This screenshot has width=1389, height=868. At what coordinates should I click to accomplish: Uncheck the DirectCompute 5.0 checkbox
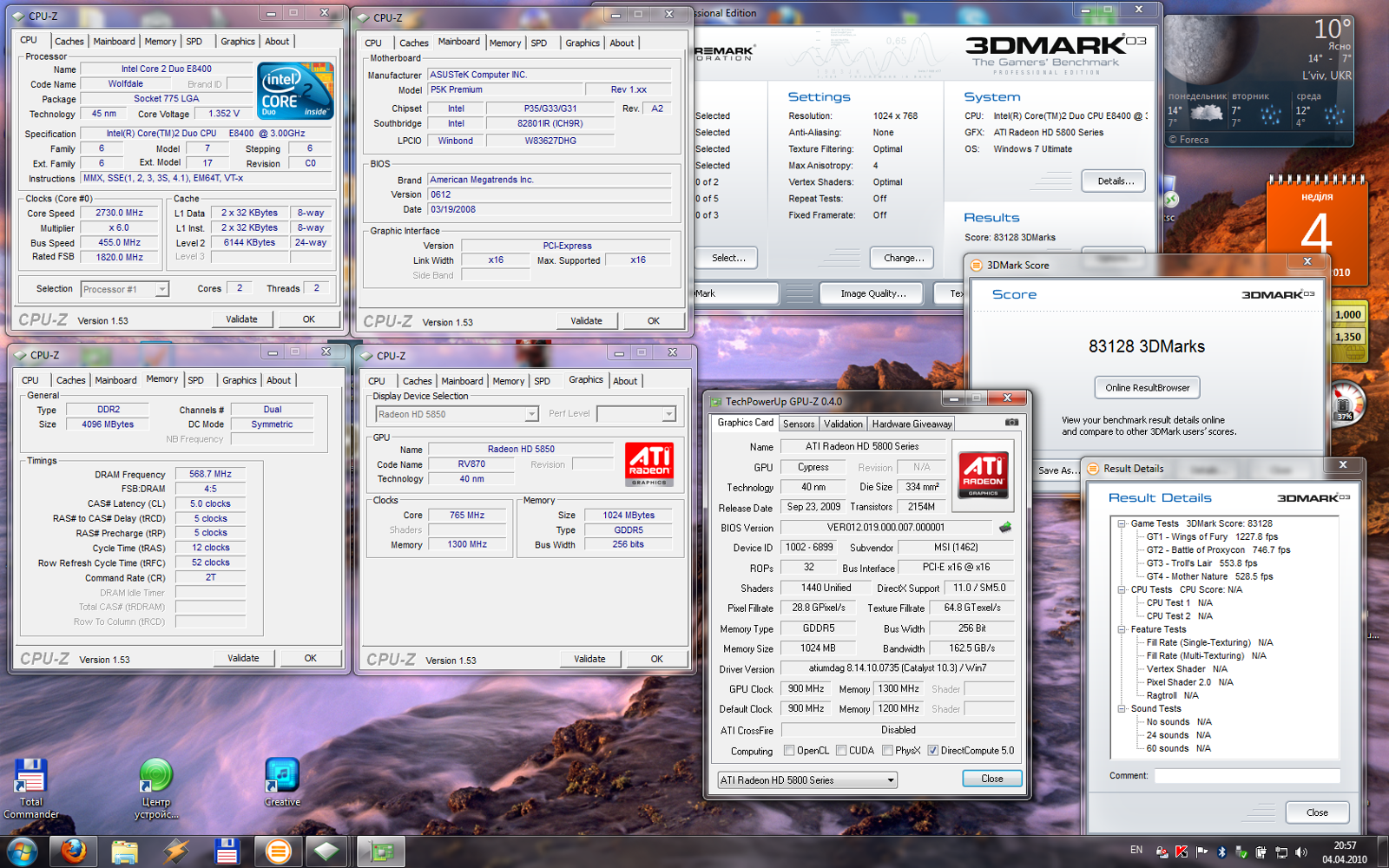[933, 751]
